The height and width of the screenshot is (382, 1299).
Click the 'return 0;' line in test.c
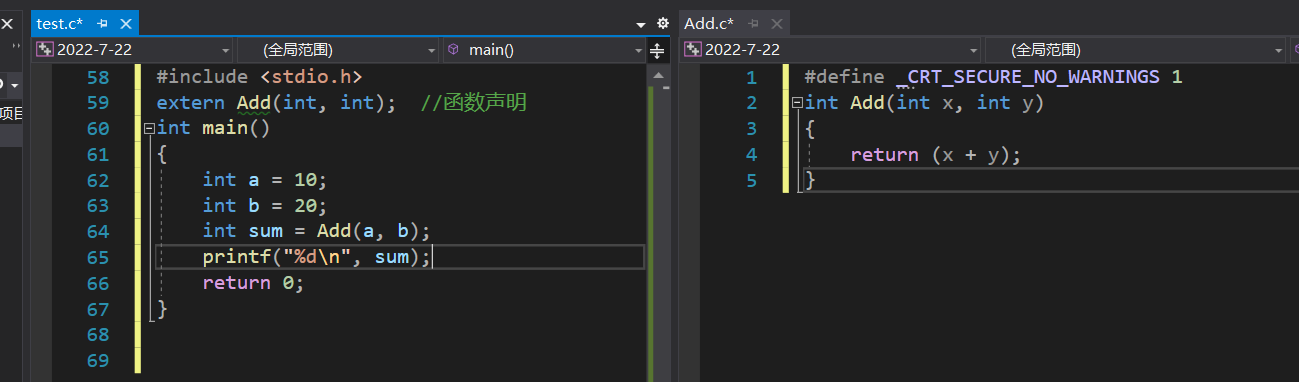(x=253, y=283)
